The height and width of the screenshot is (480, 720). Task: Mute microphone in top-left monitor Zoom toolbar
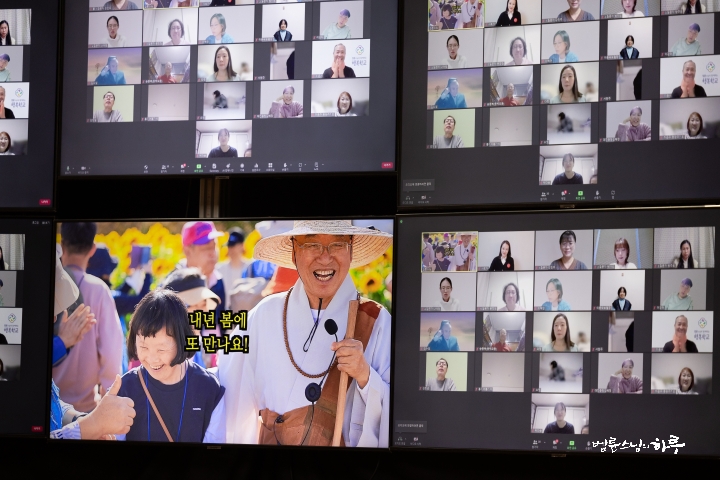tap(68, 169)
